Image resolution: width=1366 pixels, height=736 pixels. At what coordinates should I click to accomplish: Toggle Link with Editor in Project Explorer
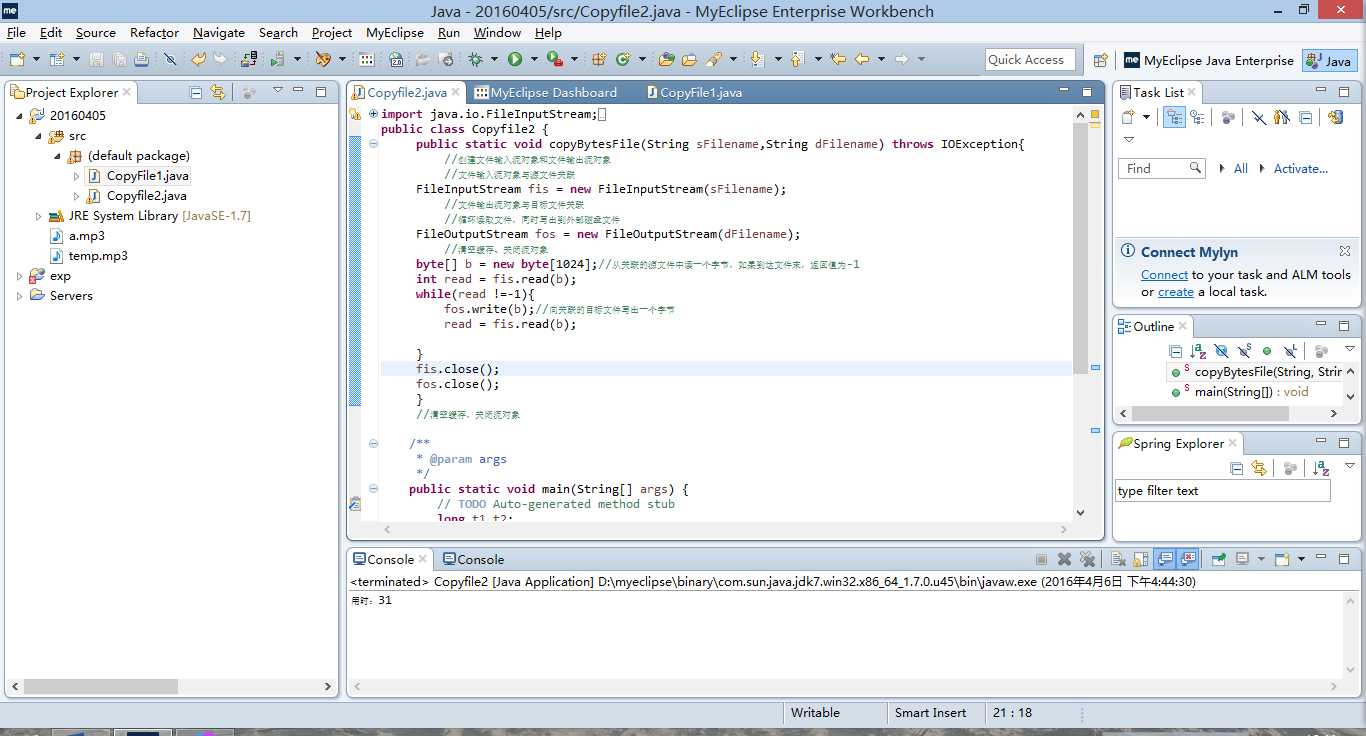[216, 92]
